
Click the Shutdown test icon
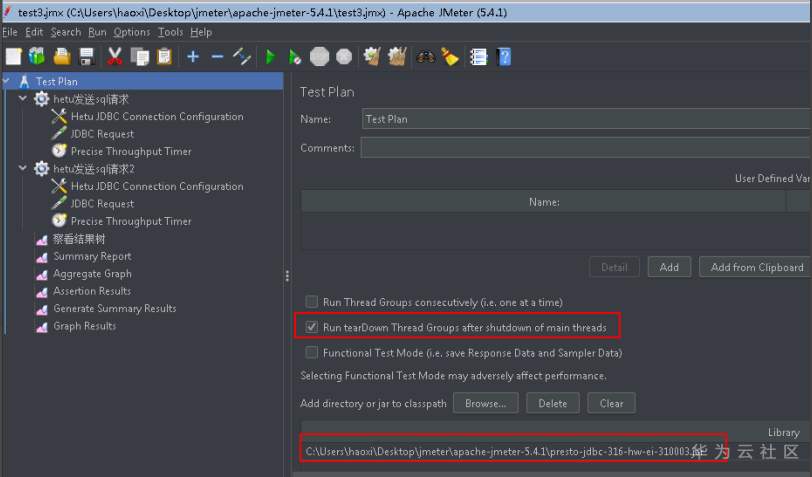[344, 56]
